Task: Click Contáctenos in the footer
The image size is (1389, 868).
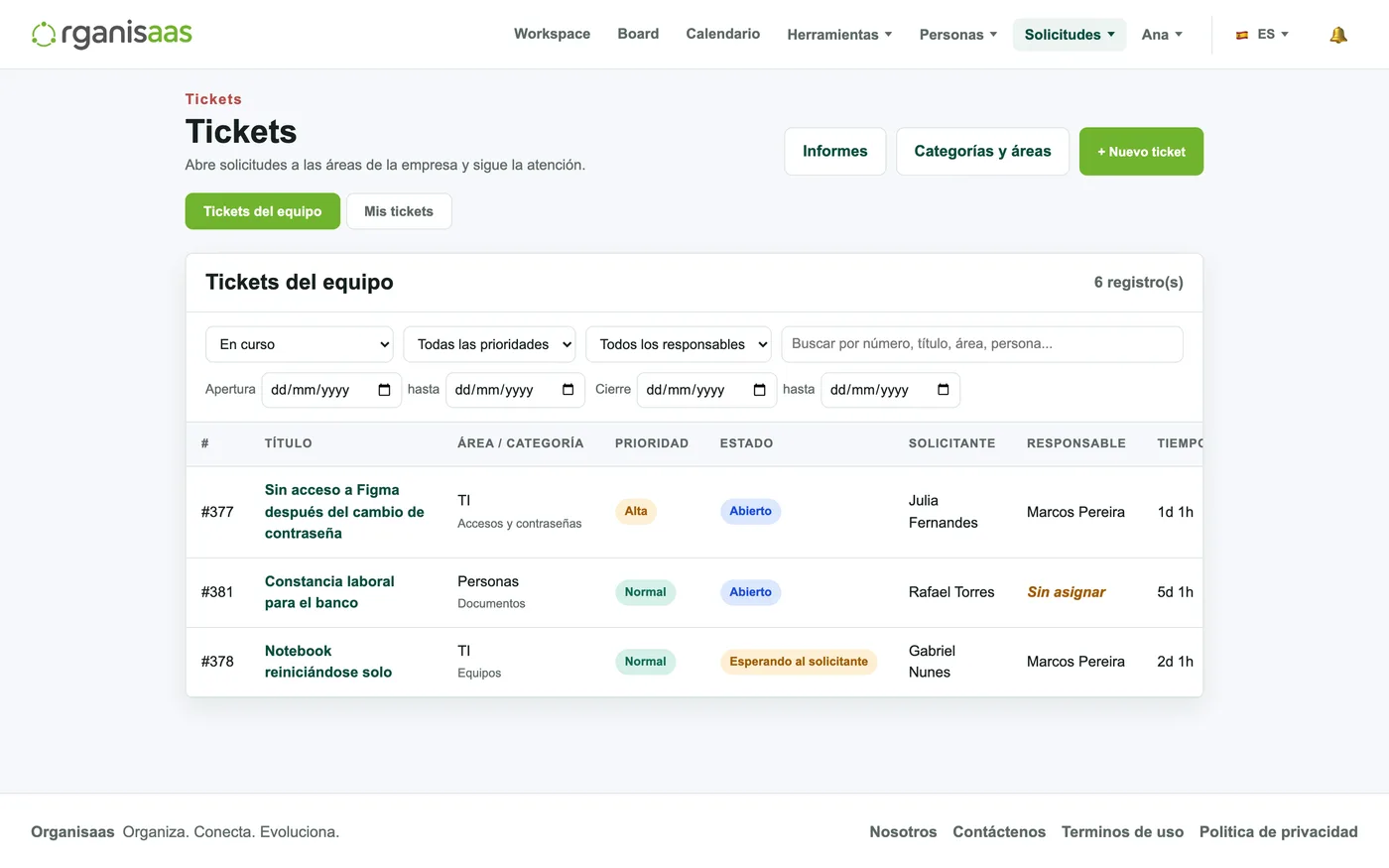Action: click(999, 832)
